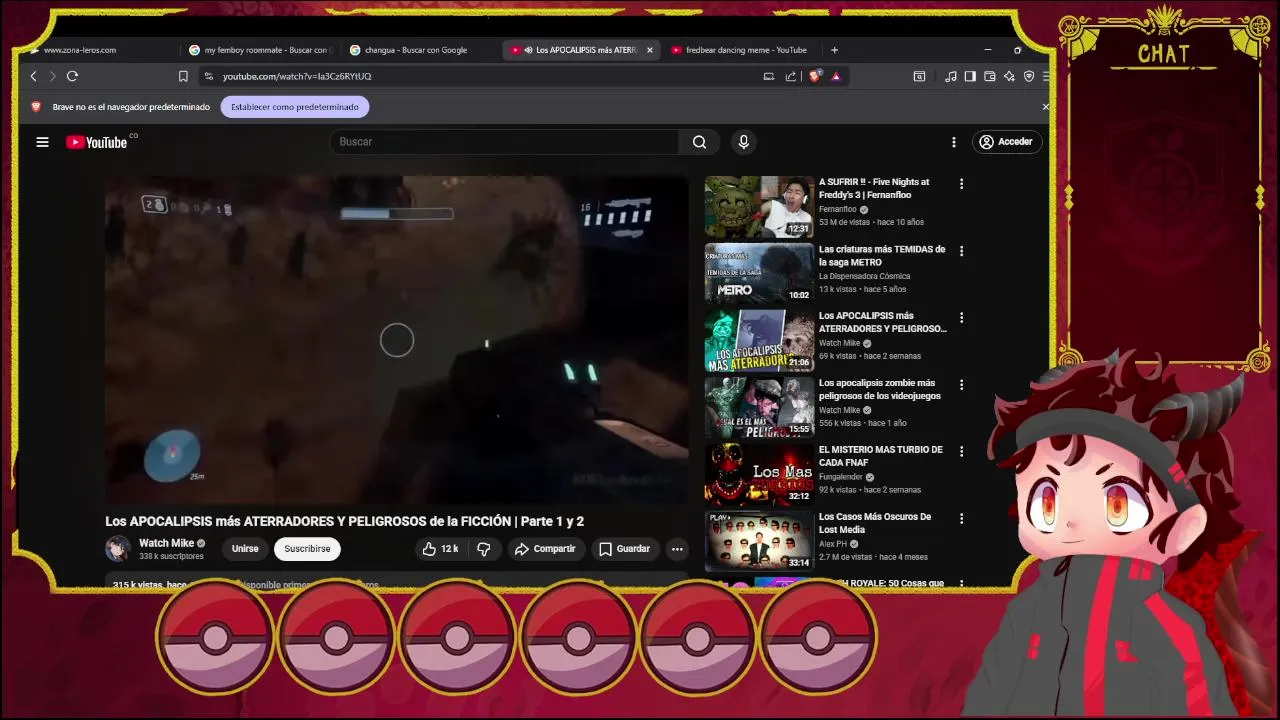Go to the YouTube home logo
Image resolution: width=1280 pixels, height=720 pixels.
click(98, 142)
